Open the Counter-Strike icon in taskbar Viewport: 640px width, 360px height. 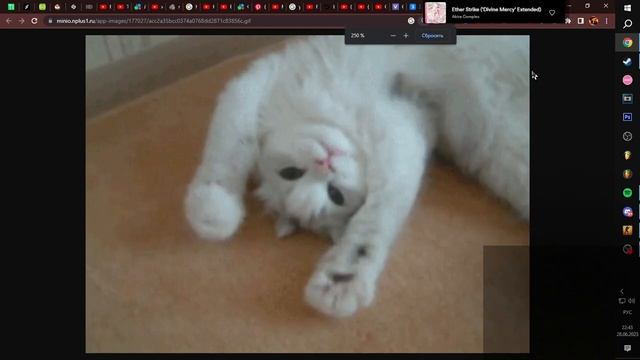coord(627,230)
